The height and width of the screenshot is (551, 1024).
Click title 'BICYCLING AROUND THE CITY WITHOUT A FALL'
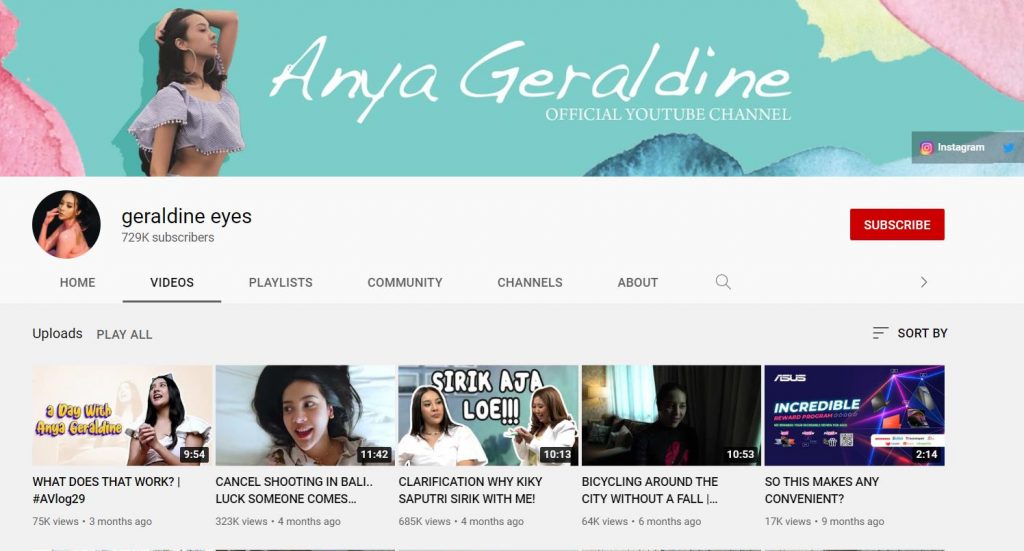click(x=650, y=490)
